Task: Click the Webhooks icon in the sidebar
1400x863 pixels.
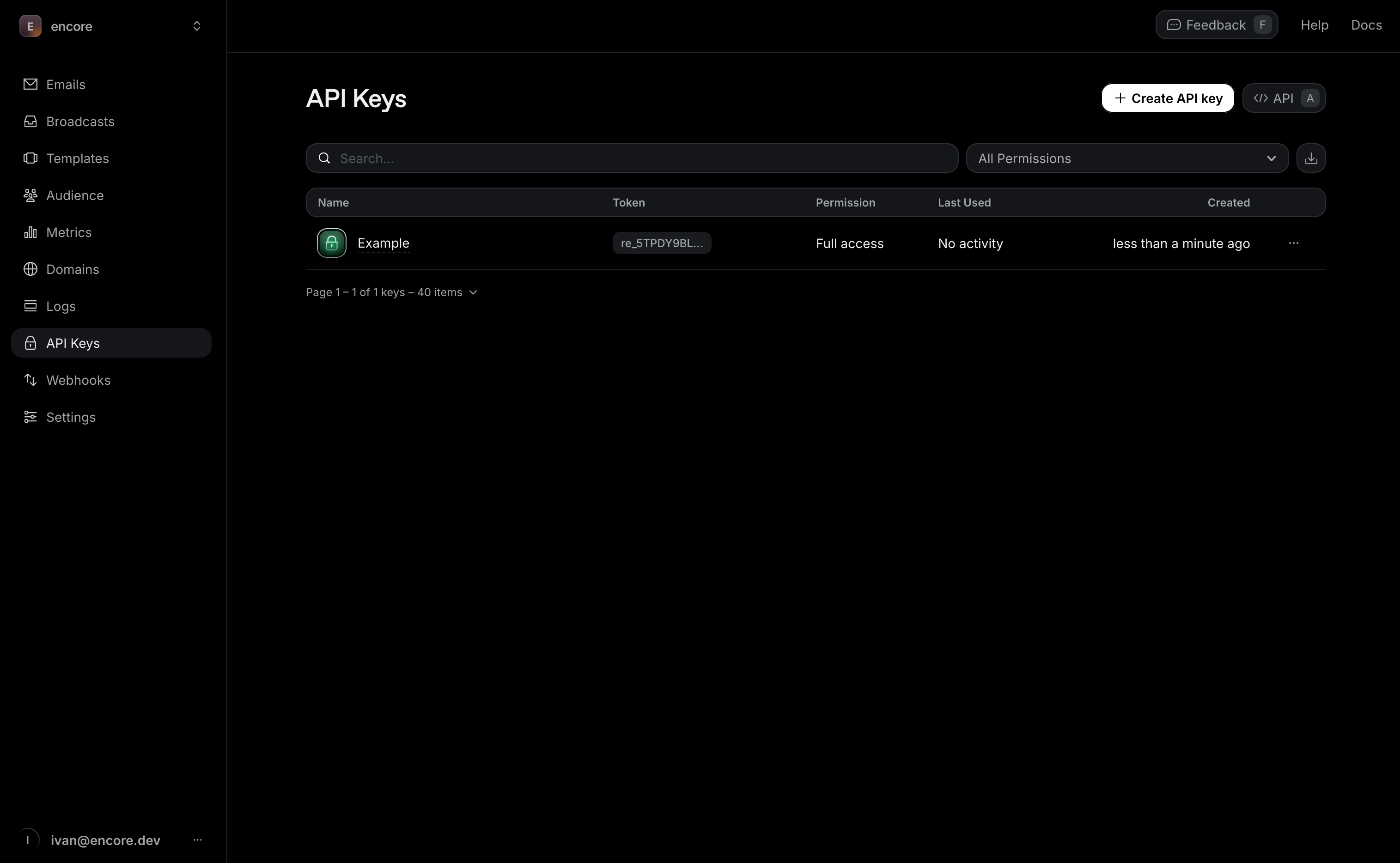Action: [30, 380]
